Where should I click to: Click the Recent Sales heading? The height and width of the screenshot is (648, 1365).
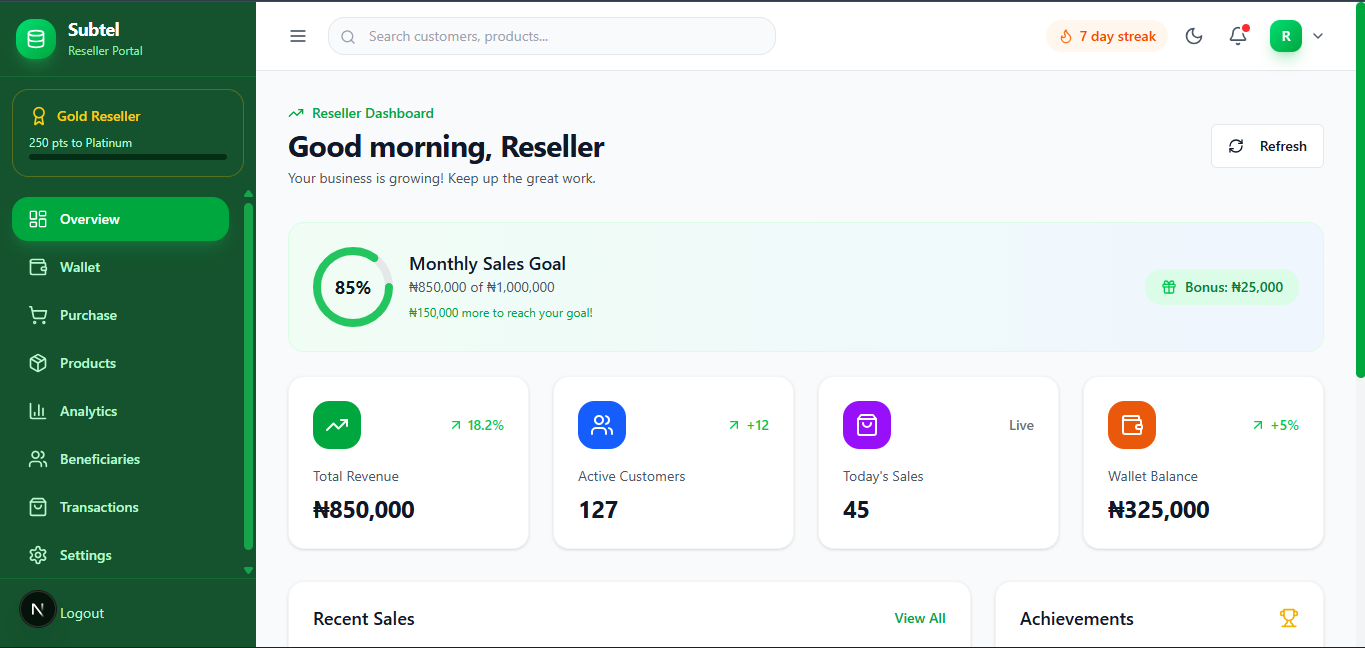click(364, 619)
